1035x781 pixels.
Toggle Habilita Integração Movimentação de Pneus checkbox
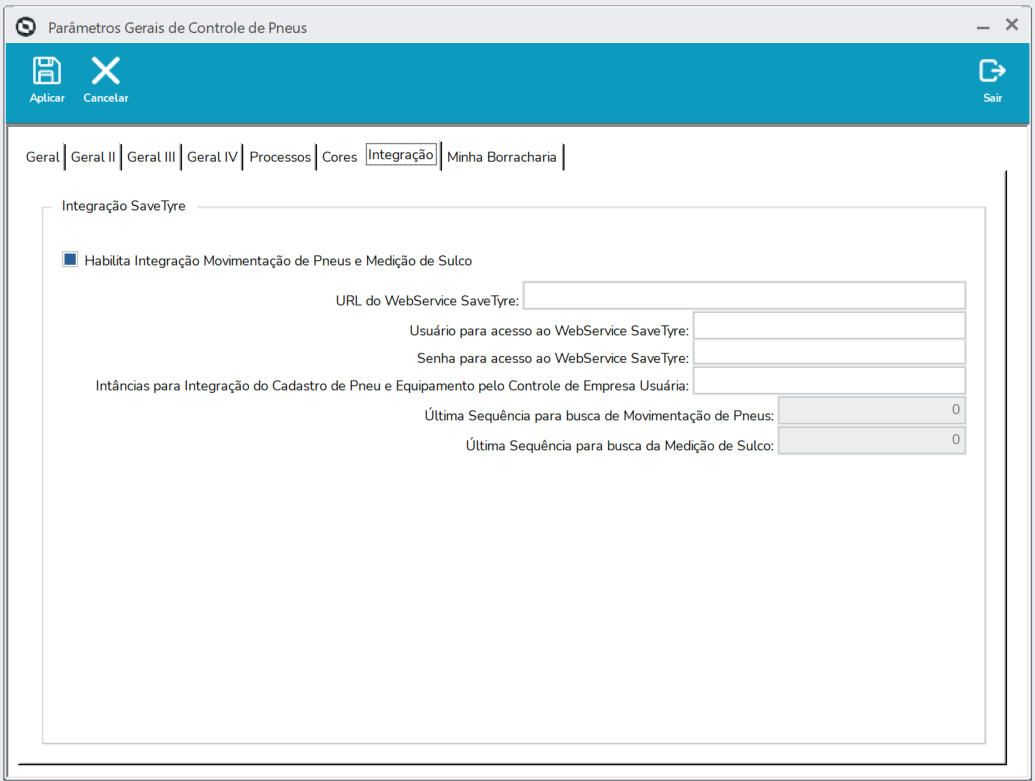70,259
